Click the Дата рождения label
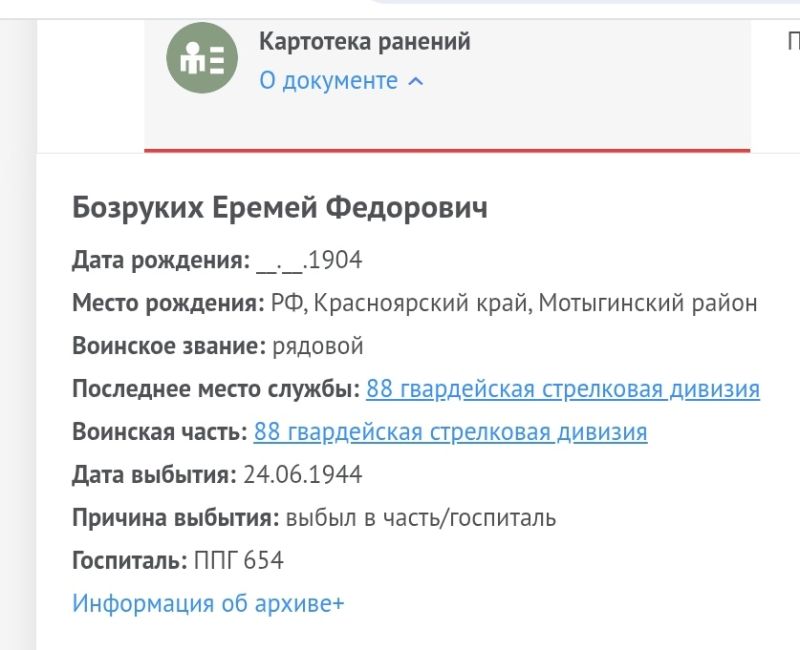This screenshot has height=650, width=800. pos(161,260)
